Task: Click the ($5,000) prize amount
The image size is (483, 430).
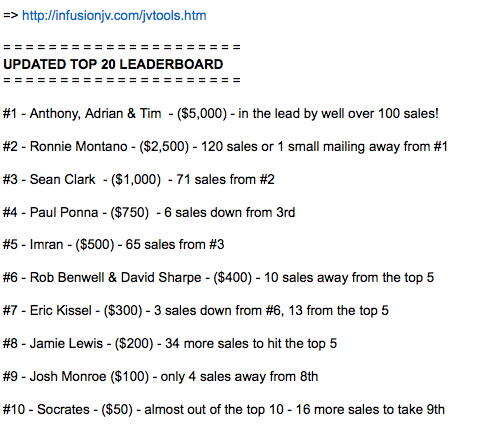Action: coord(202,114)
